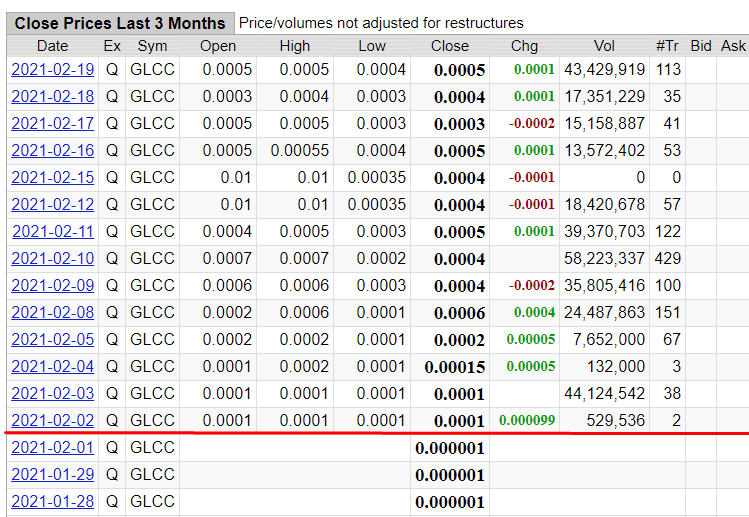
Task: Open the 2021-02-09 date link
Action: [x=52, y=286]
